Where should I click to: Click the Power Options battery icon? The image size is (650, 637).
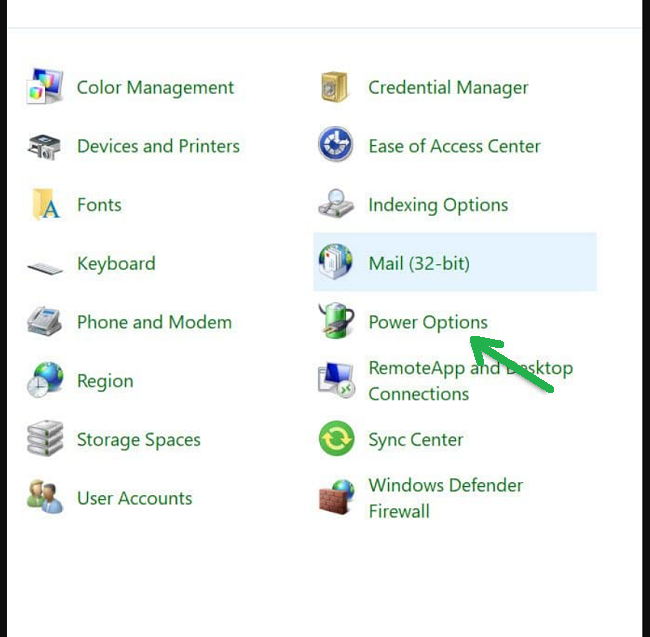click(x=335, y=322)
